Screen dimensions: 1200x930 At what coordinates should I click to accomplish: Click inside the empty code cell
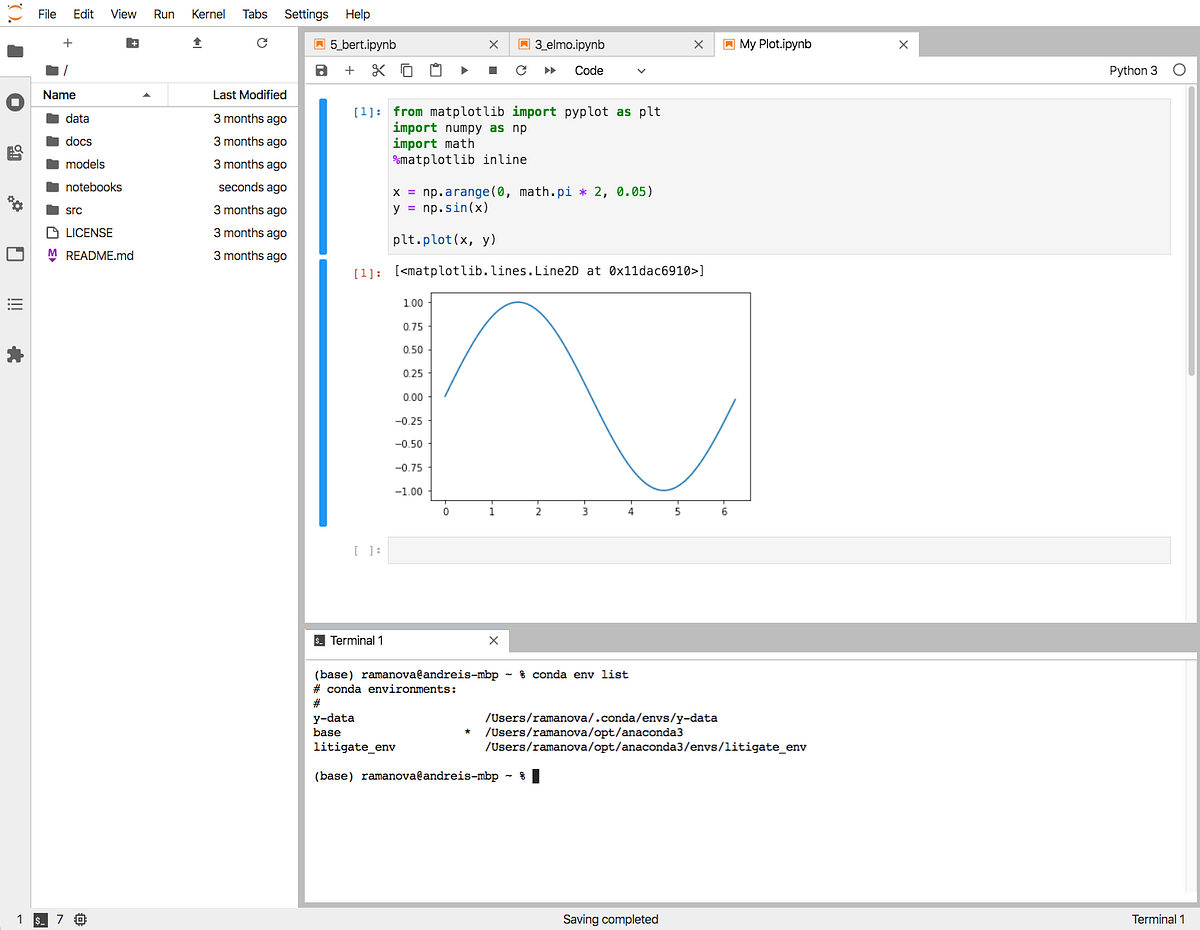[x=700, y=549]
